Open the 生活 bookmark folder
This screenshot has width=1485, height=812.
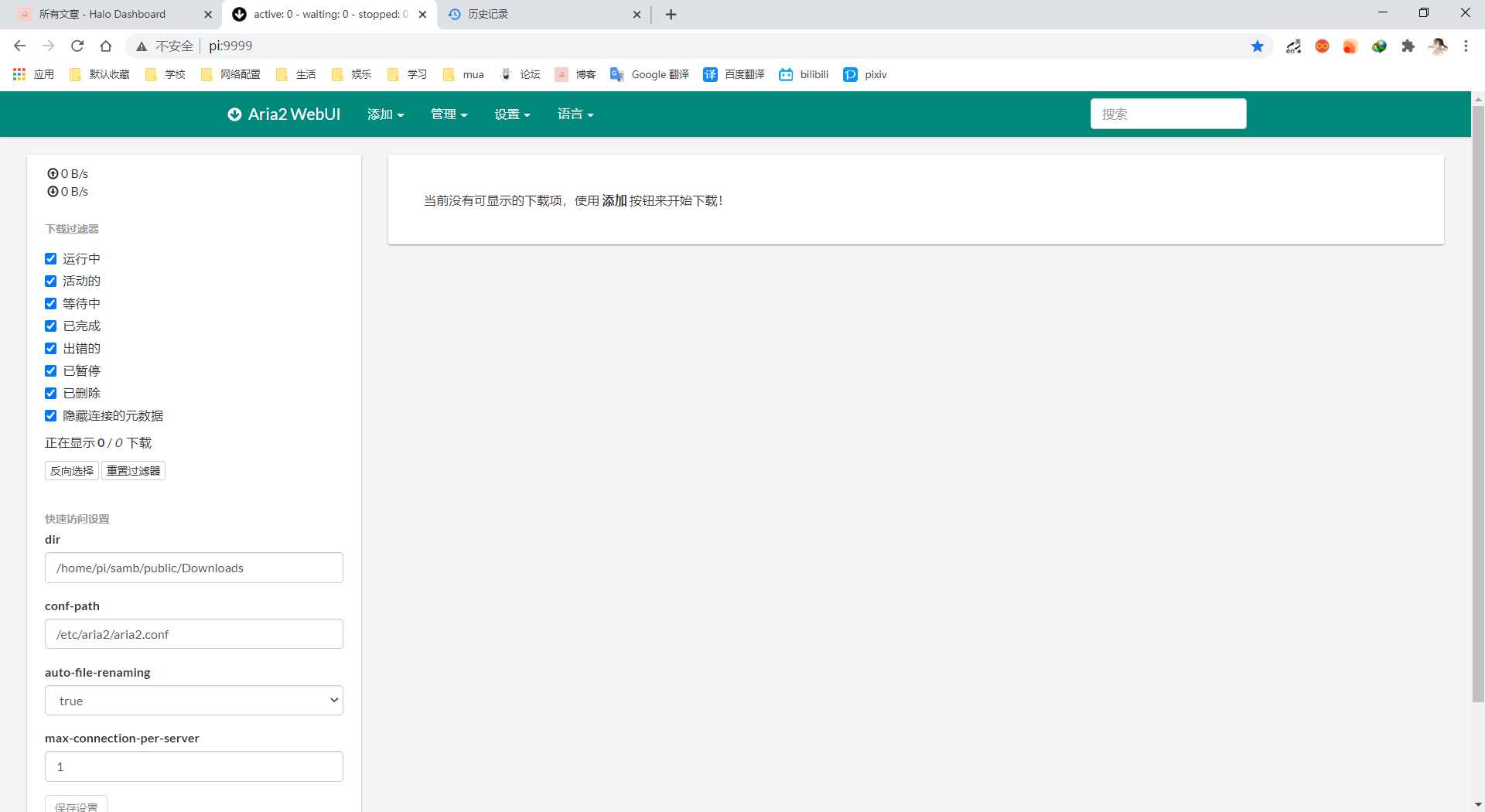click(295, 74)
